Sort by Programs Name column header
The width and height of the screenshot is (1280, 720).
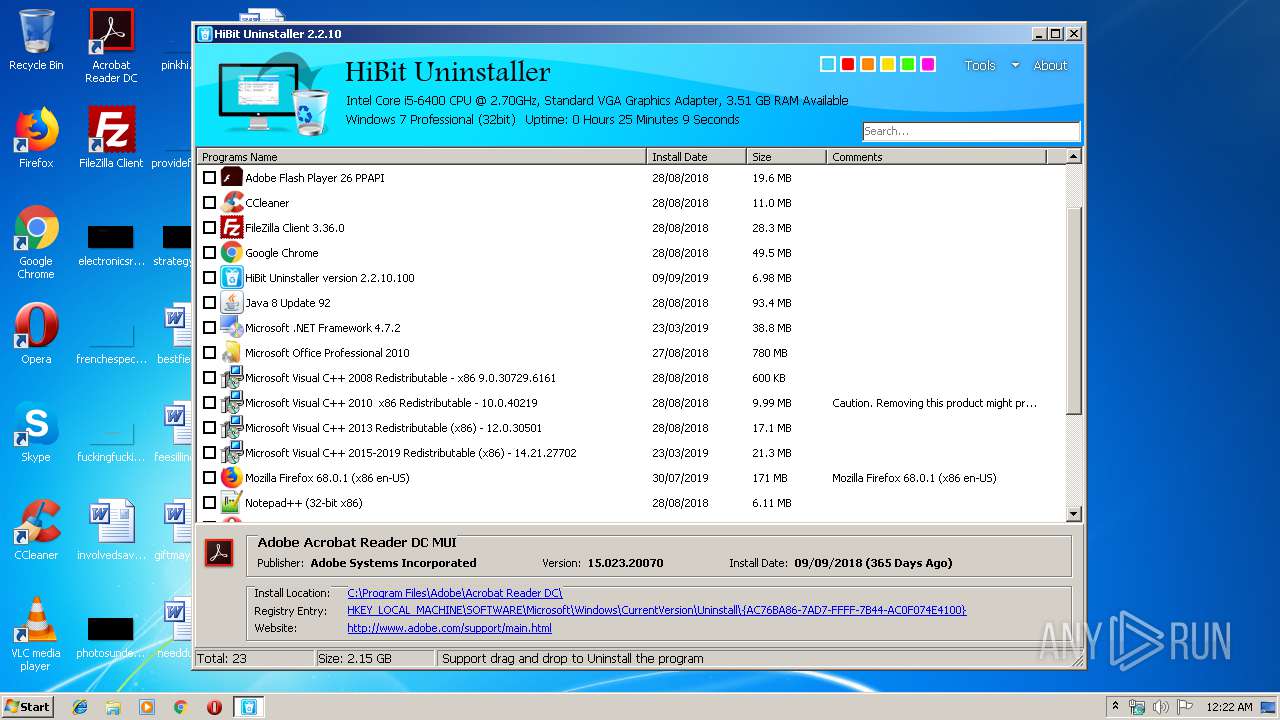click(422, 157)
